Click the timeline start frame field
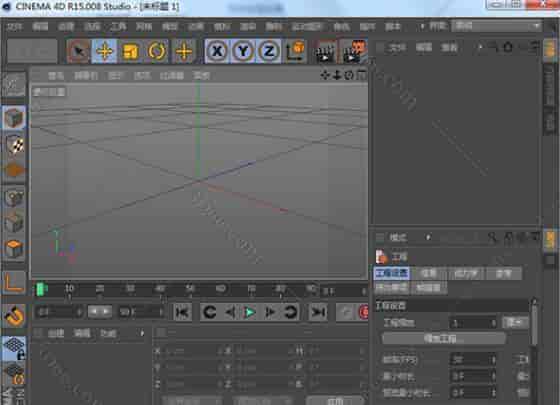Image resolution: width=560 pixels, height=405 pixels. tap(59, 312)
